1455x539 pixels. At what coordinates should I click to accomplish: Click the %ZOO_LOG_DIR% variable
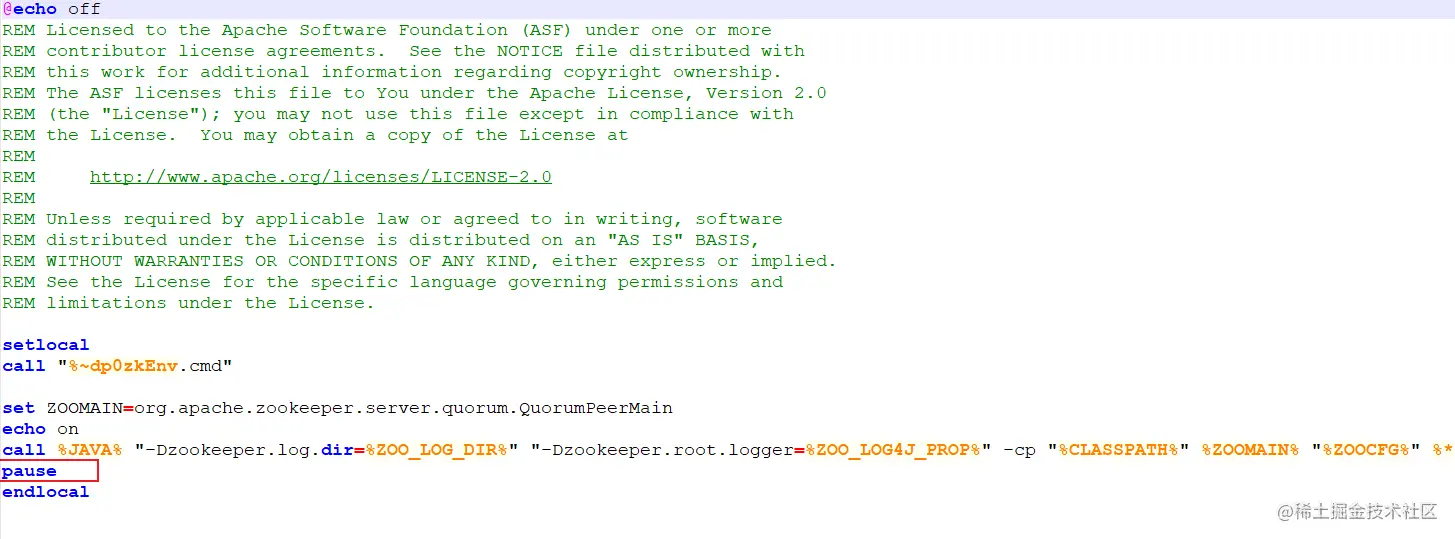tap(436, 450)
